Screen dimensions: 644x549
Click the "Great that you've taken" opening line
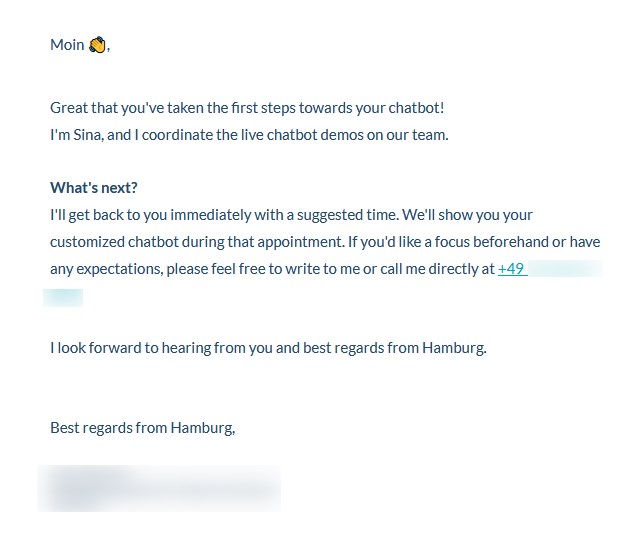130,108
